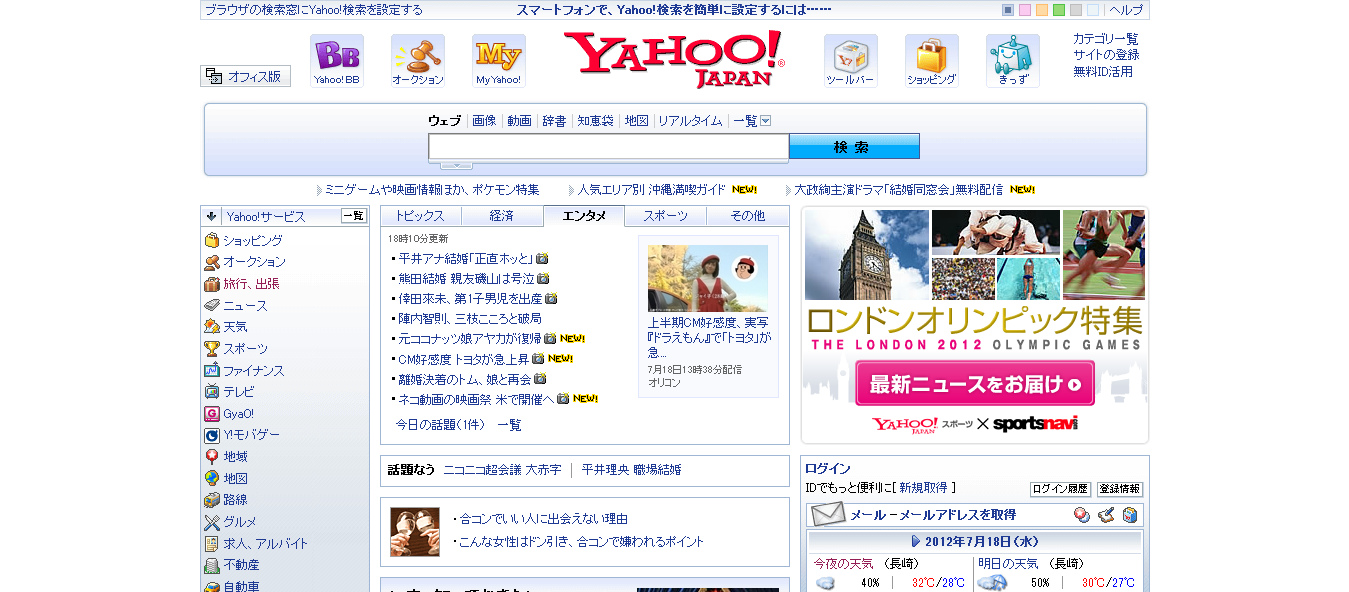Click the 登録情報 button
The height and width of the screenshot is (592, 1349).
pos(1120,489)
